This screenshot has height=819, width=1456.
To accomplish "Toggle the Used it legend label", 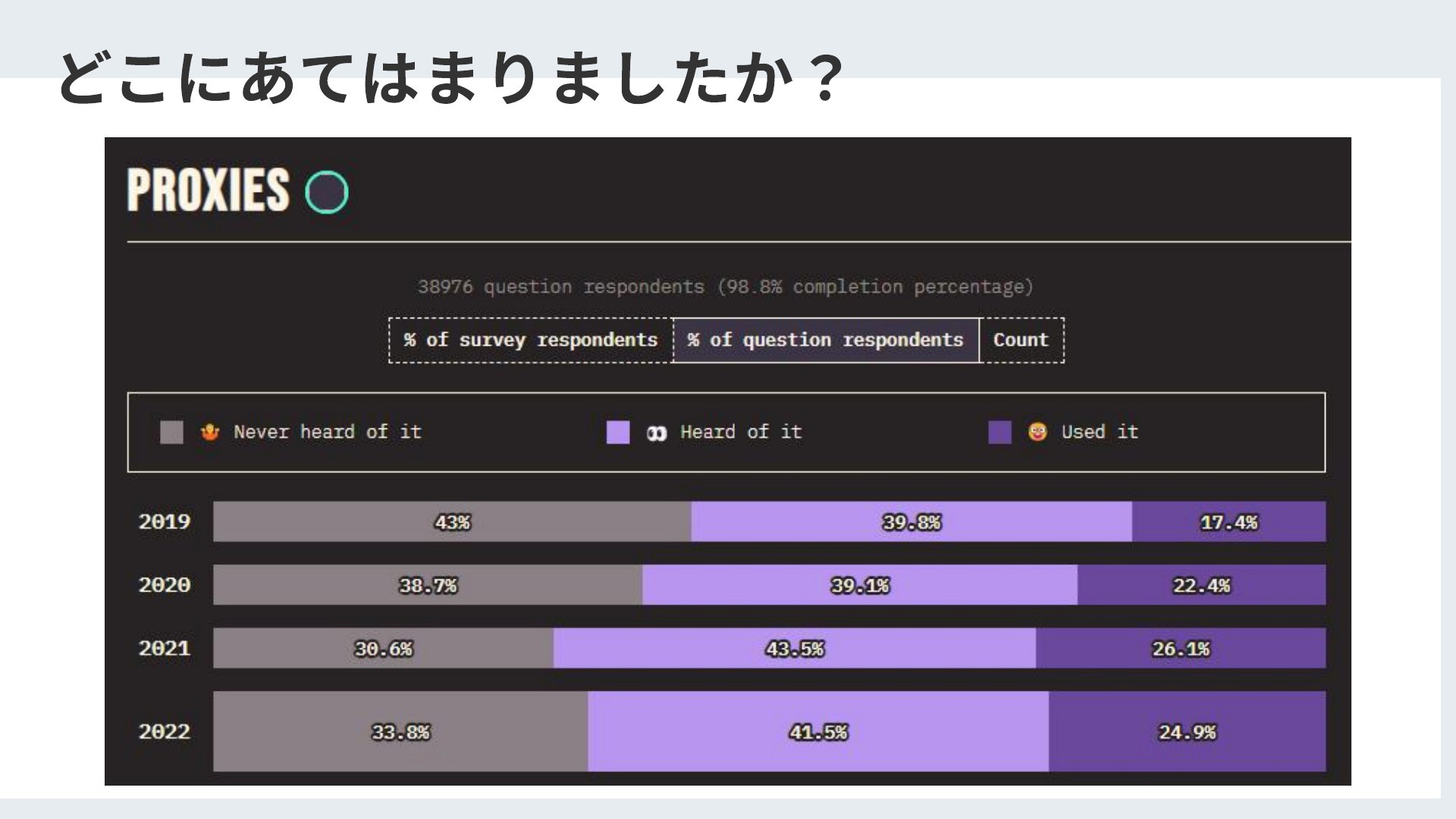I will (1100, 432).
